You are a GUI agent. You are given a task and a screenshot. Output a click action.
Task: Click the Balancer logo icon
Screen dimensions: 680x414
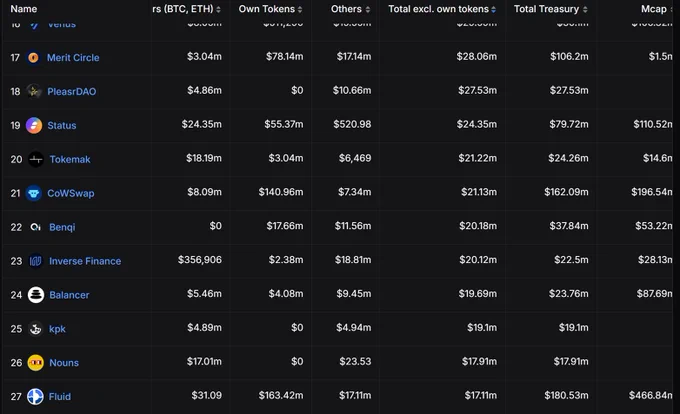pyautogui.click(x=36, y=295)
